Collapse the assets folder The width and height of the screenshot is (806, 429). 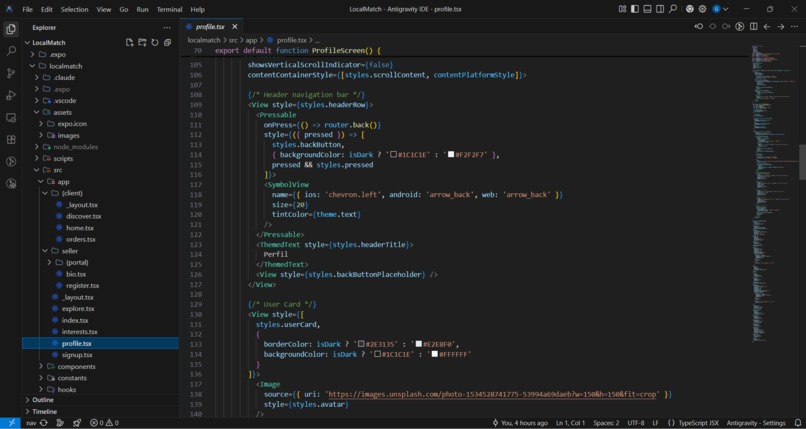(x=36, y=112)
